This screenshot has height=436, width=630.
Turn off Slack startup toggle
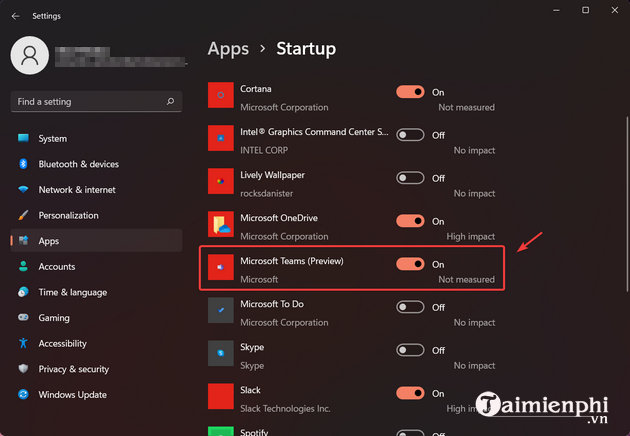coord(410,393)
